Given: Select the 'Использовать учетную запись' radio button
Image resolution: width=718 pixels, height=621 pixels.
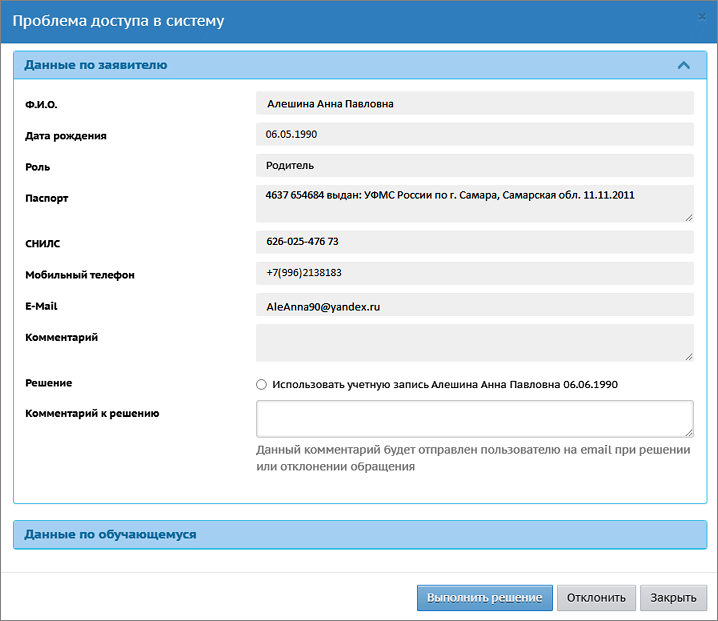Looking at the screenshot, I should tap(262, 384).
